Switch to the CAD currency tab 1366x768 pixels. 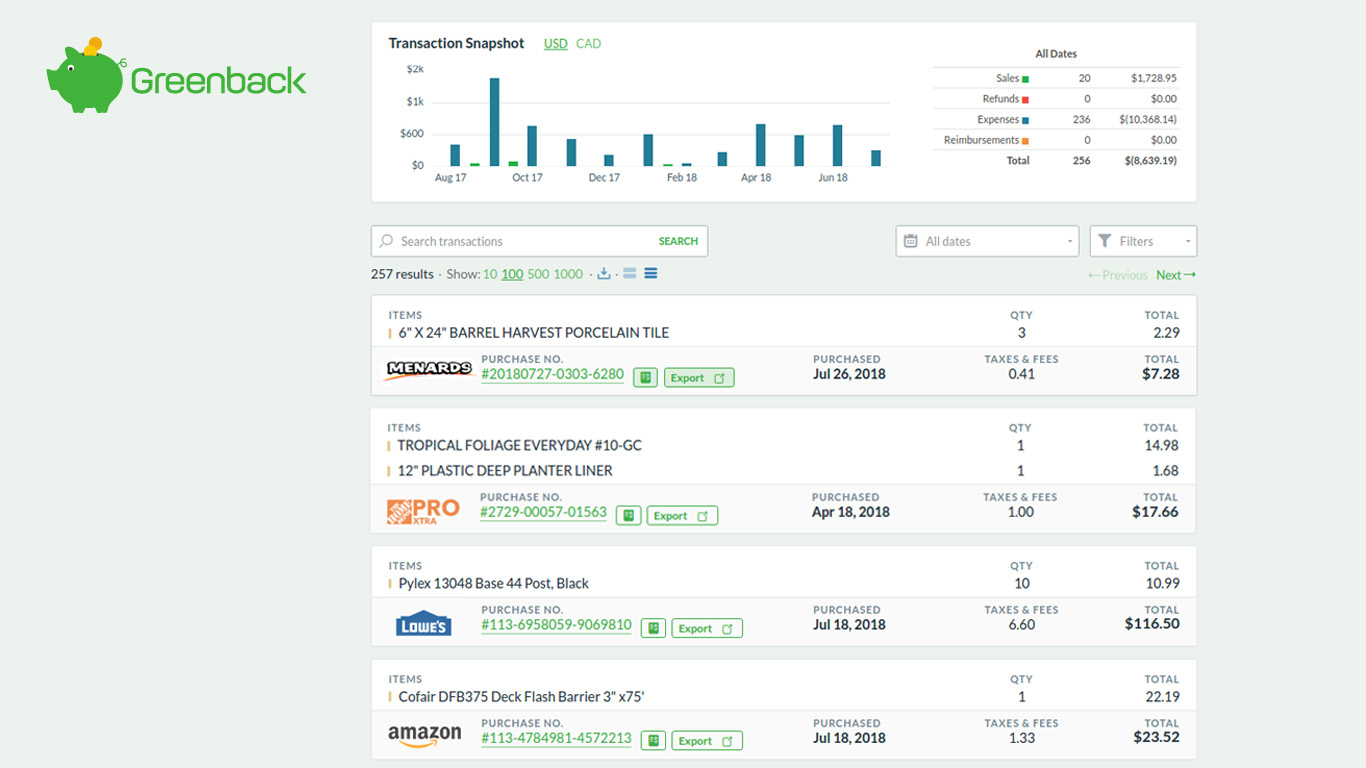point(588,43)
